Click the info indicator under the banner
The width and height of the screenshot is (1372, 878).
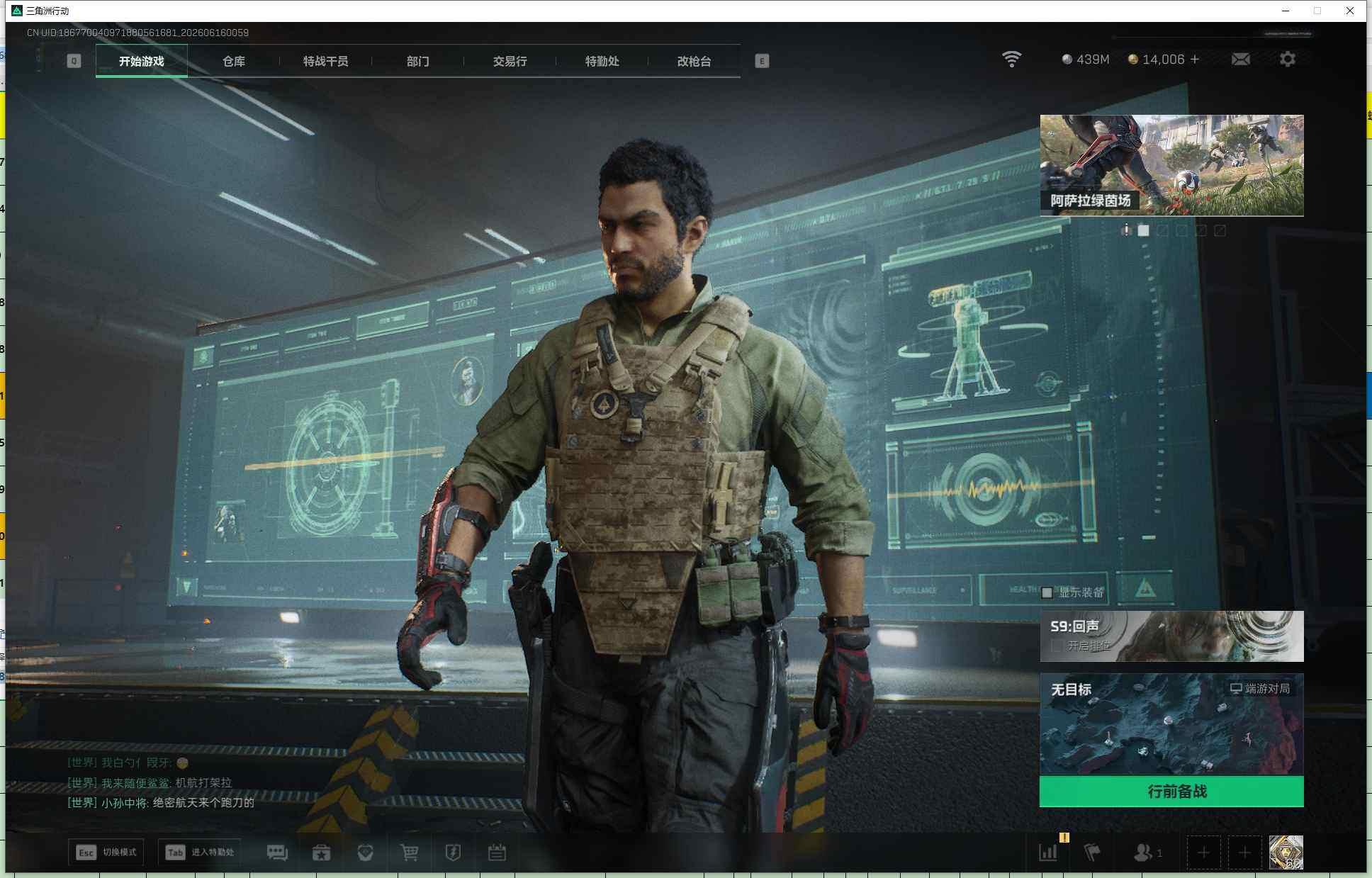point(1126,230)
